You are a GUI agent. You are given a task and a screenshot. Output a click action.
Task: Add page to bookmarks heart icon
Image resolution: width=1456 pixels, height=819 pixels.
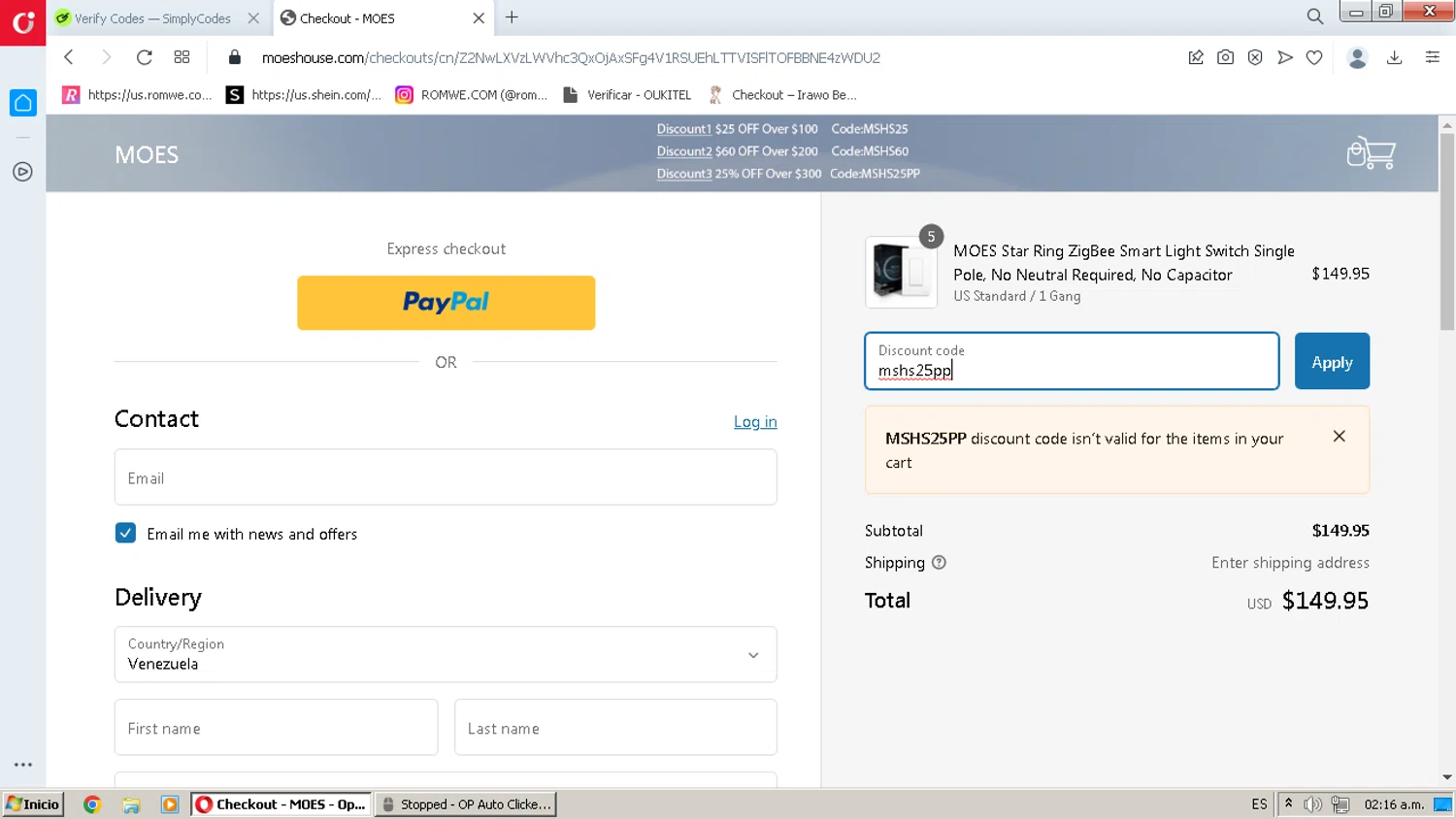(x=1314, y=57)
